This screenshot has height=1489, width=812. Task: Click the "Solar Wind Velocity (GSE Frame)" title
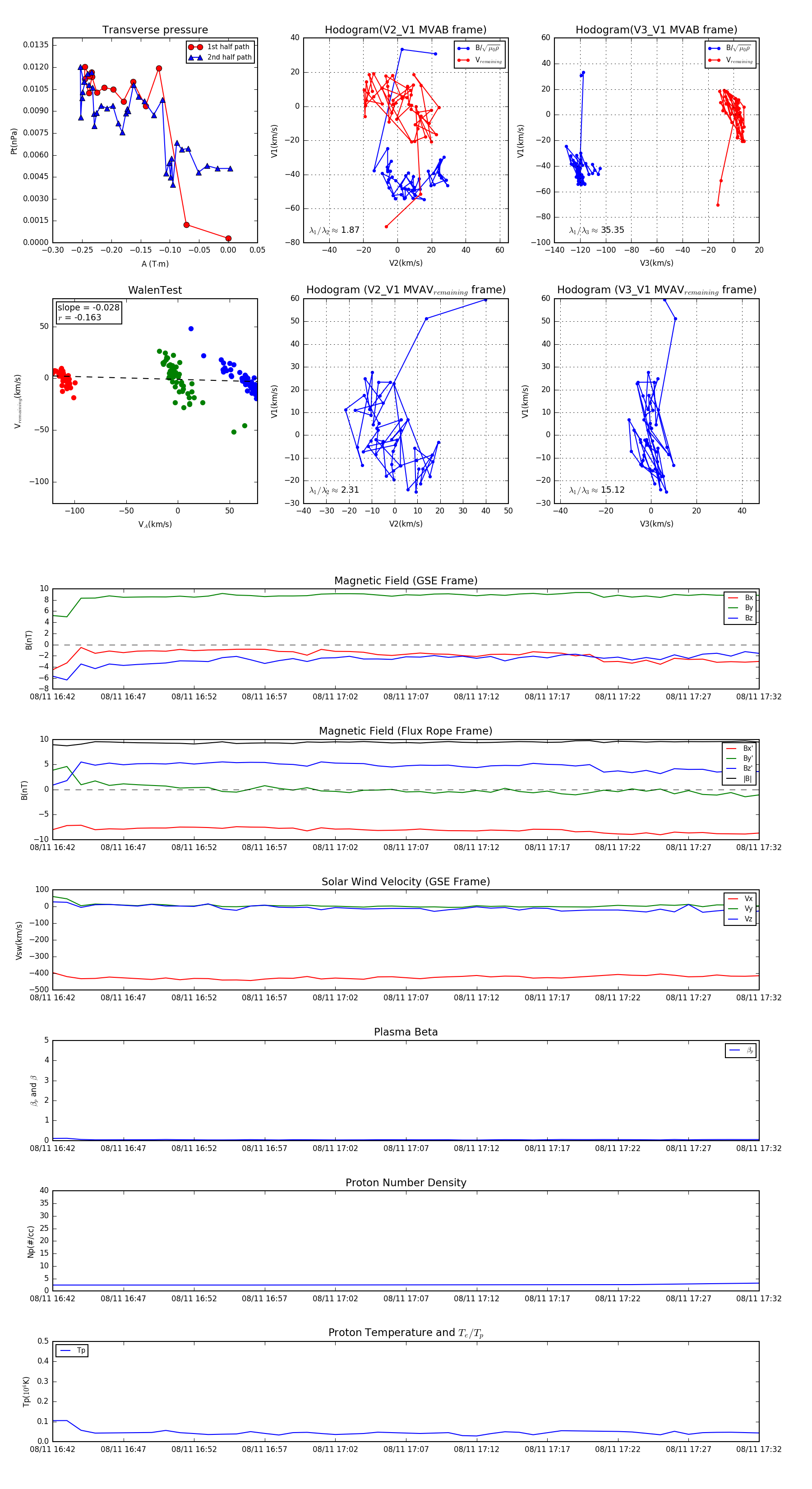coord(406,882)
